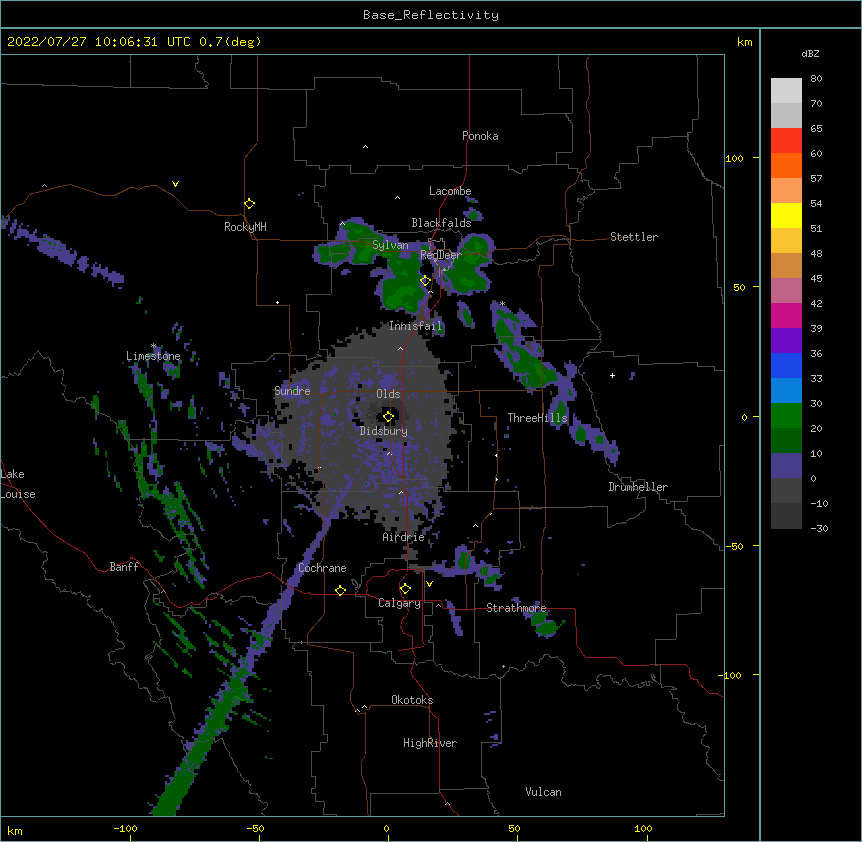This screenshot has width=862, height=842.
Task: Click the Ponoka city label
Action: [480, 136]
